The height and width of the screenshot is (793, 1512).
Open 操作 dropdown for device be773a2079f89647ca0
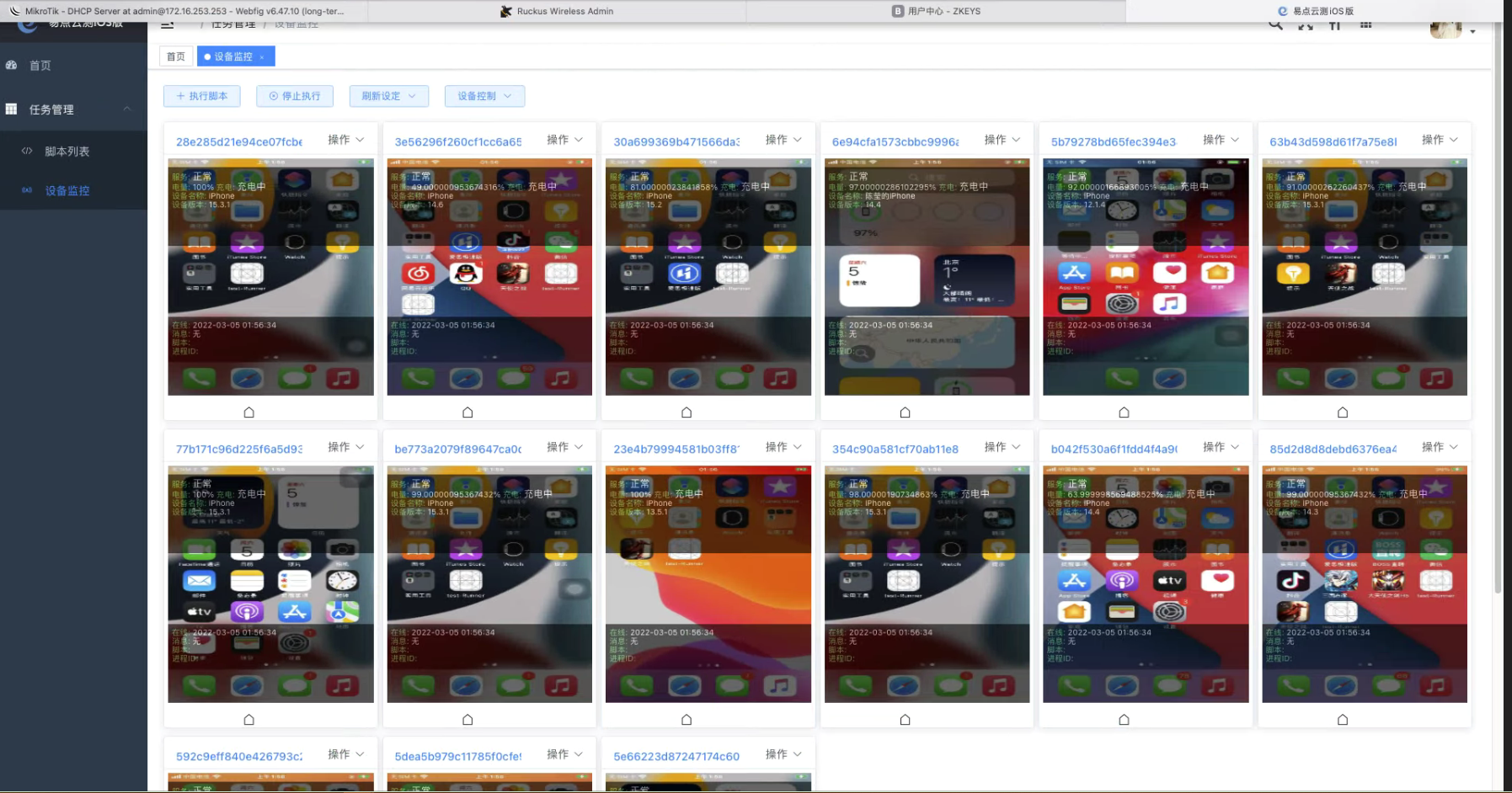pyautogui.click(x=565, y=447)
